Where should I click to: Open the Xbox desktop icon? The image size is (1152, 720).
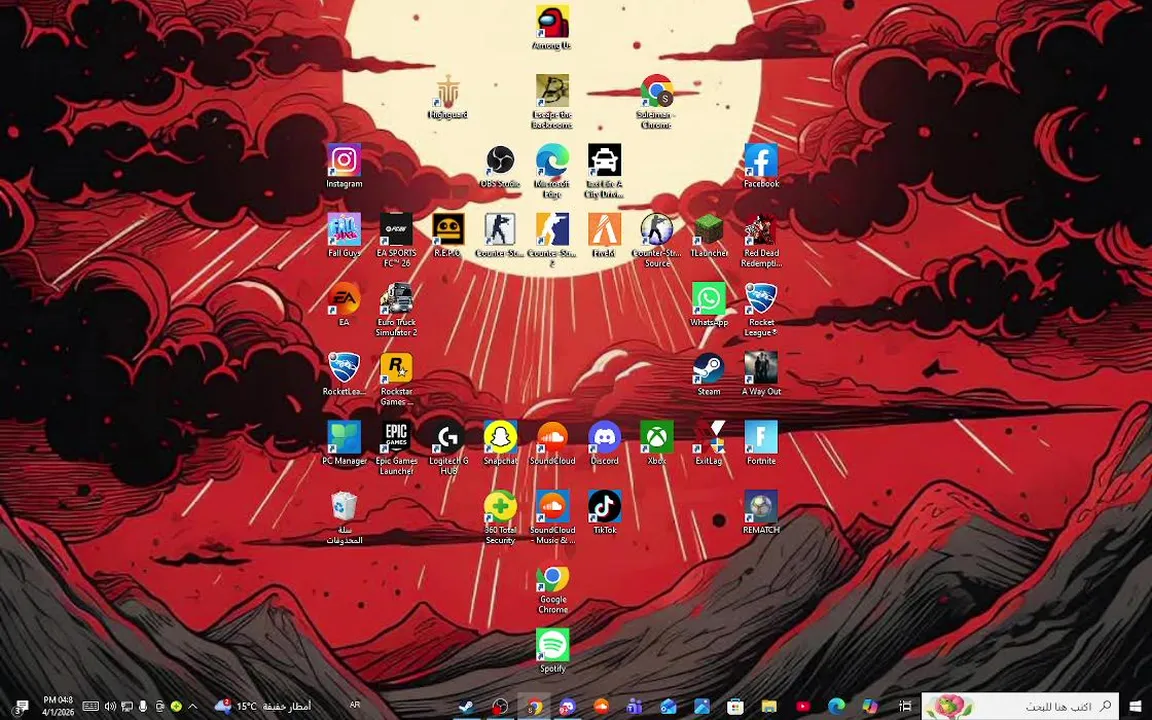[x=656, y=443]
